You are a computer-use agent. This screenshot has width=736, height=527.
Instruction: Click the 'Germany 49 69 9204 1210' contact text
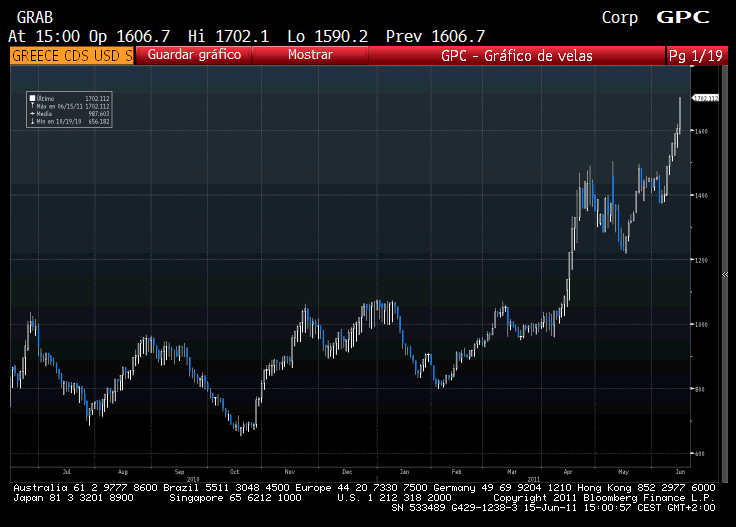502,488
